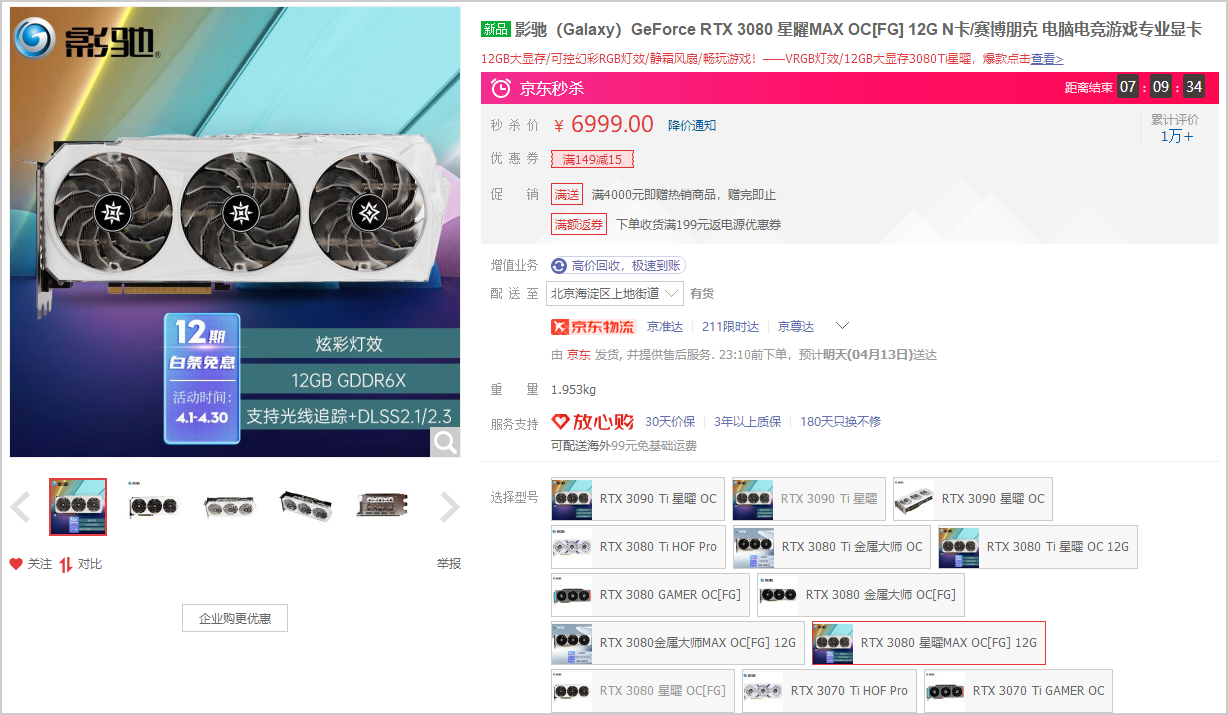The height and width of the screenshot is (715, 1228).
Task: Select the fifth backplate thumbnail
Action: 382,507
